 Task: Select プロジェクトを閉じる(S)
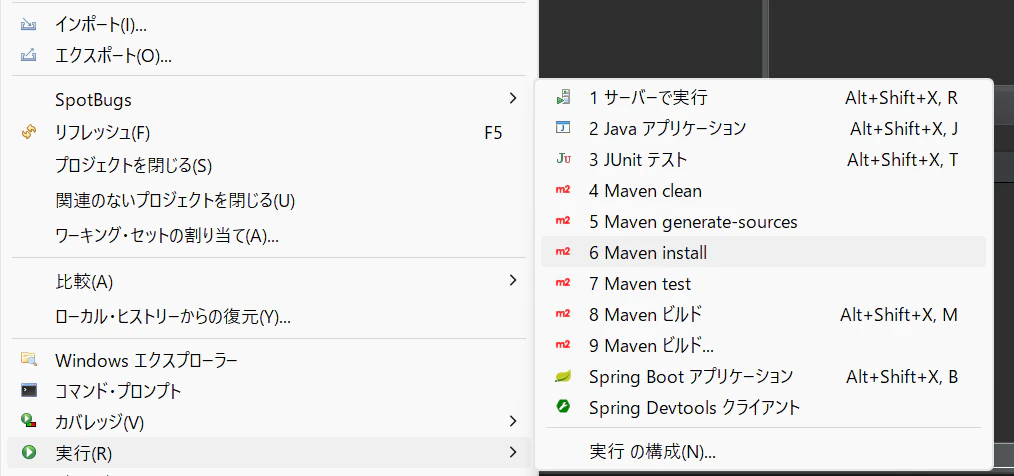(271, 166)
